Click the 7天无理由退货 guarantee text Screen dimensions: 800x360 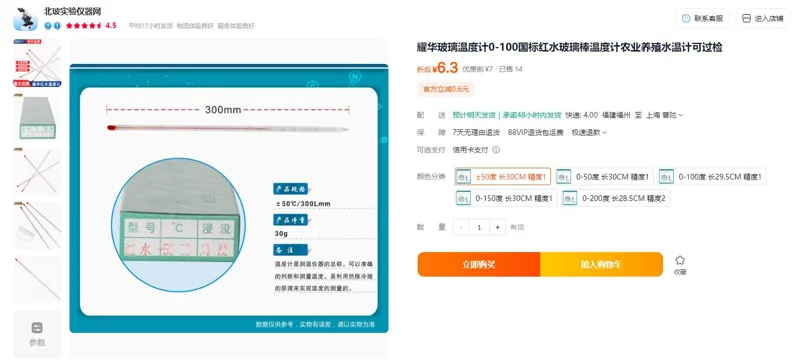pos(476,133)
